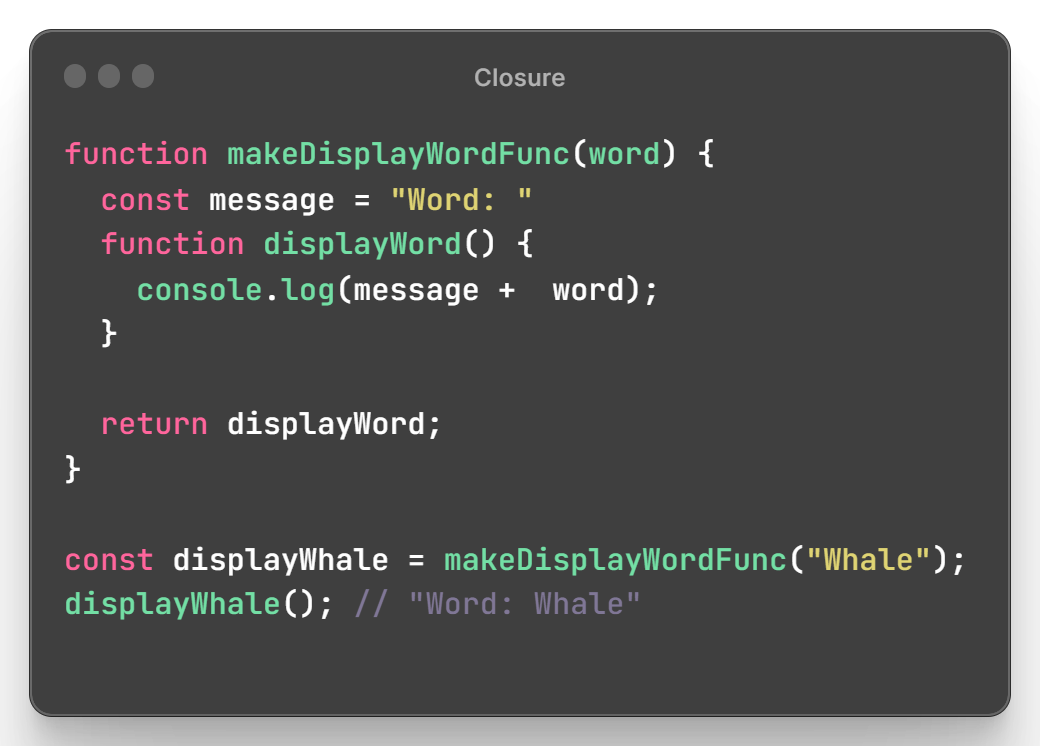Click the "Whale" string argument
1040x746 pixels.
tap(868, 560)
